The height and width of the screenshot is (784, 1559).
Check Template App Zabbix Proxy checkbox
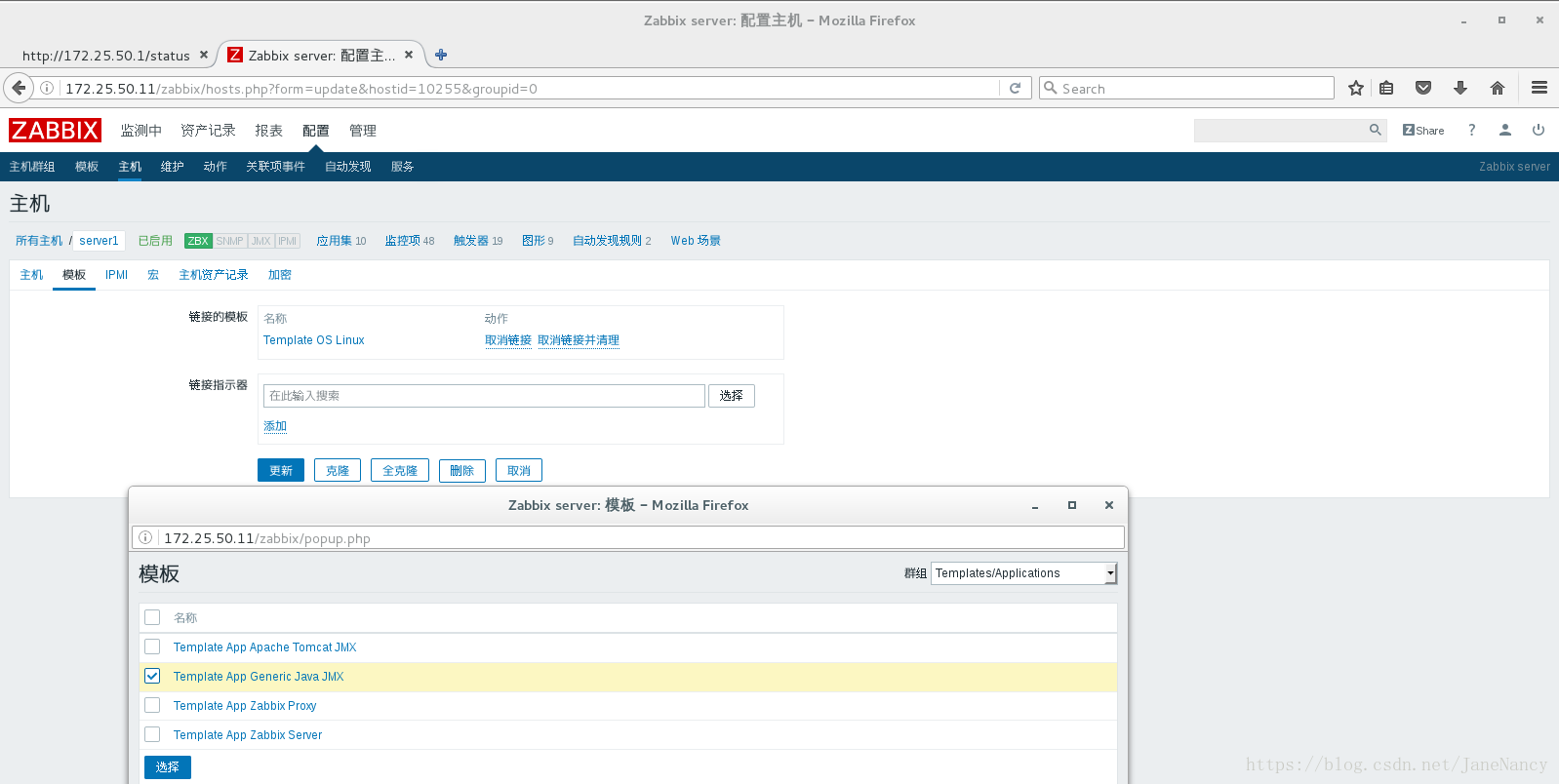coord(152,705)
